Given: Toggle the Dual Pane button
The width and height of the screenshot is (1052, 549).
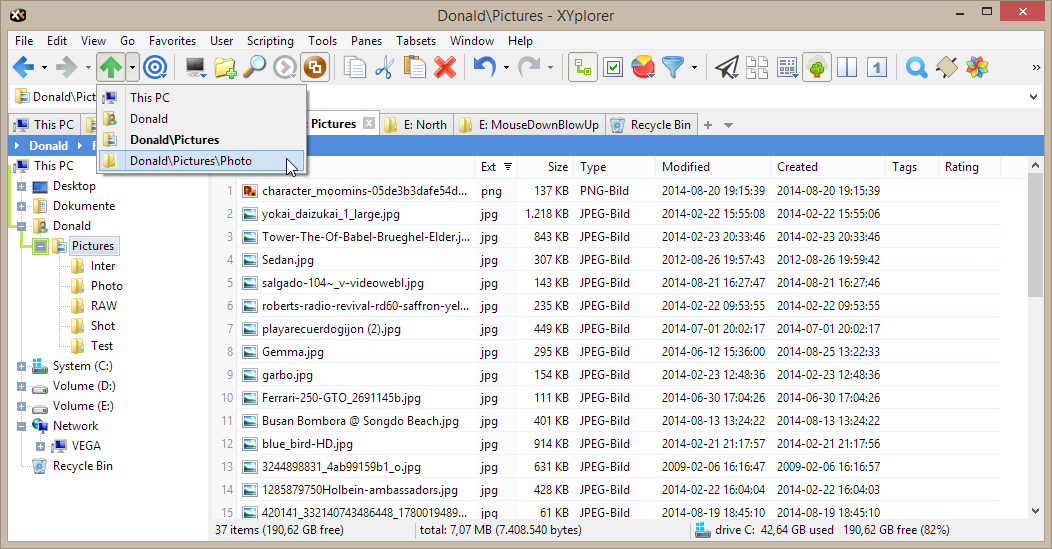Looking at the screenshot, I should [x=847, y=68].
